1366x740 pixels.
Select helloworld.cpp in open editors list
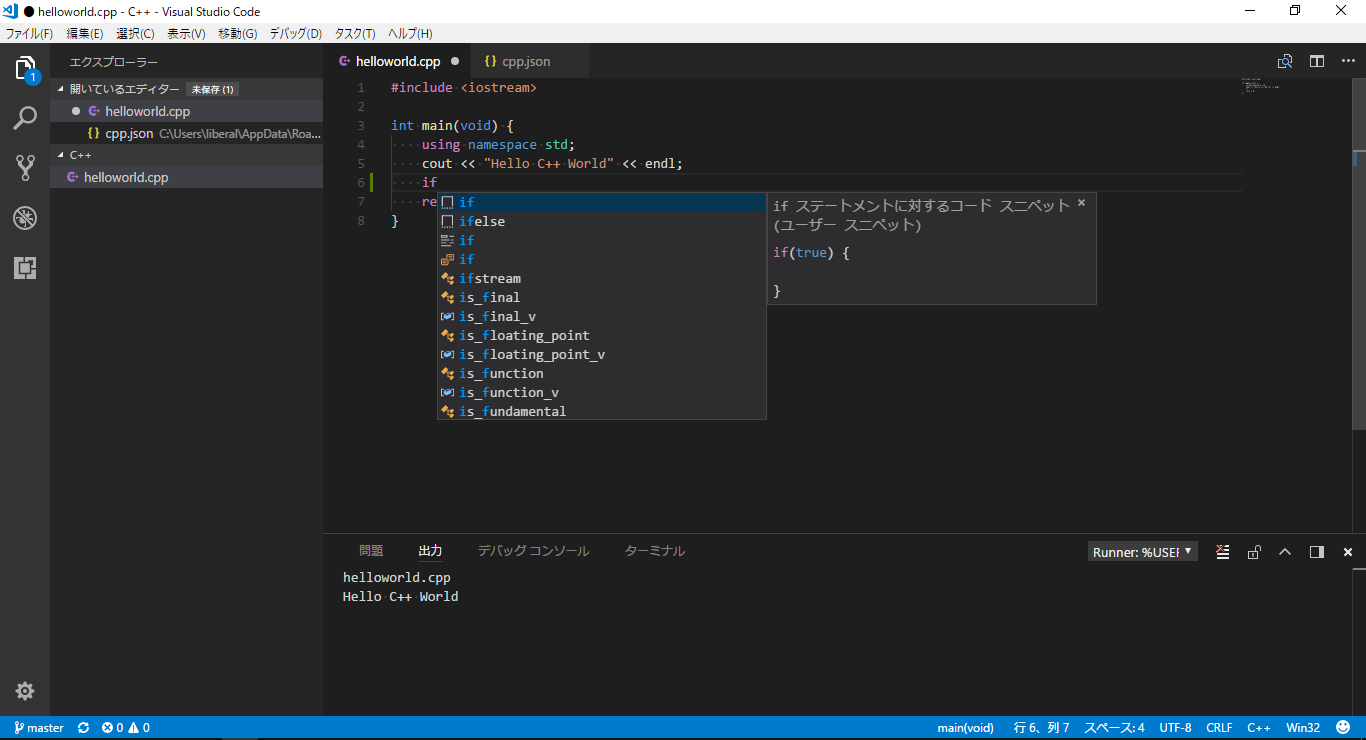186,111
